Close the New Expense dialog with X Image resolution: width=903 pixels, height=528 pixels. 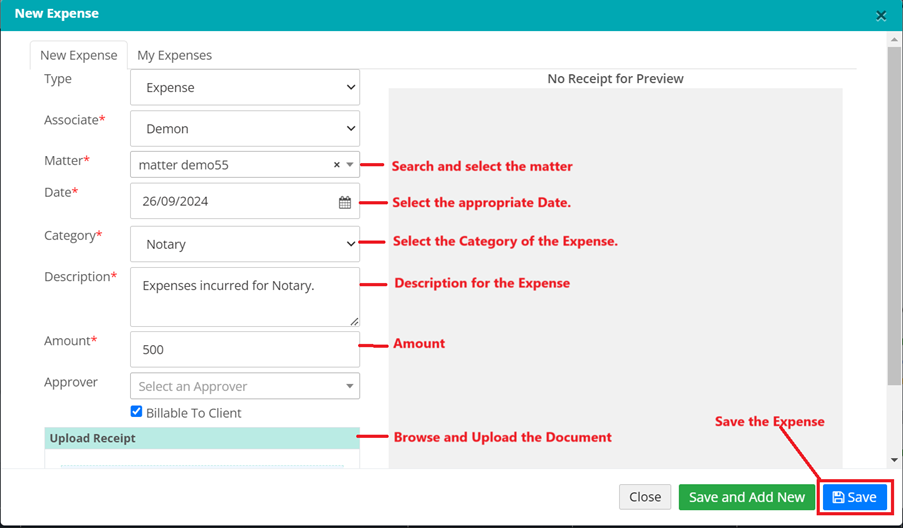880,16
